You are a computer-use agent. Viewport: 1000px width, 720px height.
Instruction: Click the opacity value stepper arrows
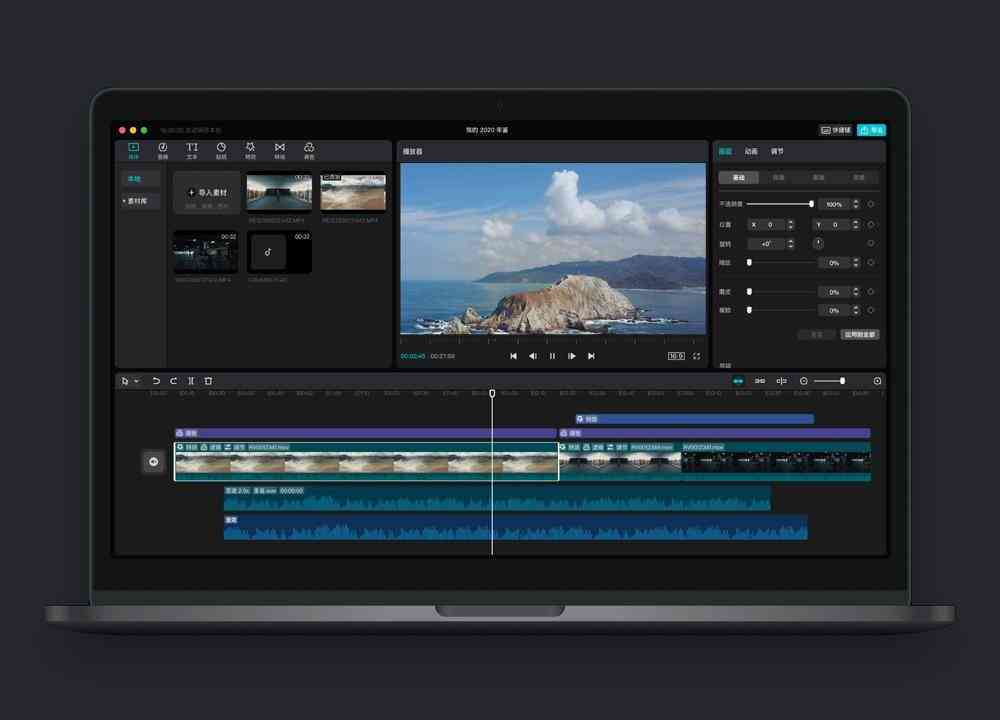tap(856, 204)
